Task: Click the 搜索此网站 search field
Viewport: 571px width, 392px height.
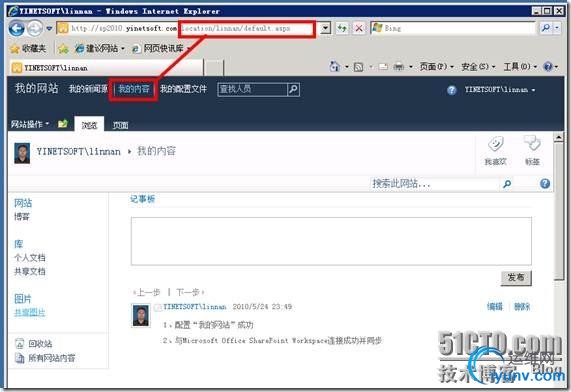Action: [435, 184]
